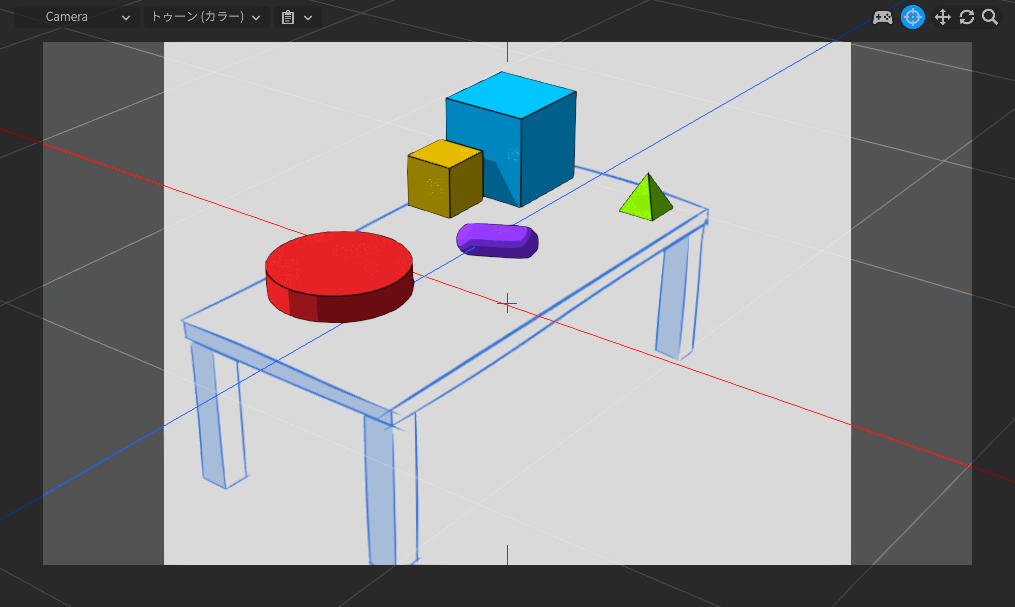Viewport: 1015px width, 607px height.
Task: Open the clipboard icon dropdown
Action: (296, 17)
